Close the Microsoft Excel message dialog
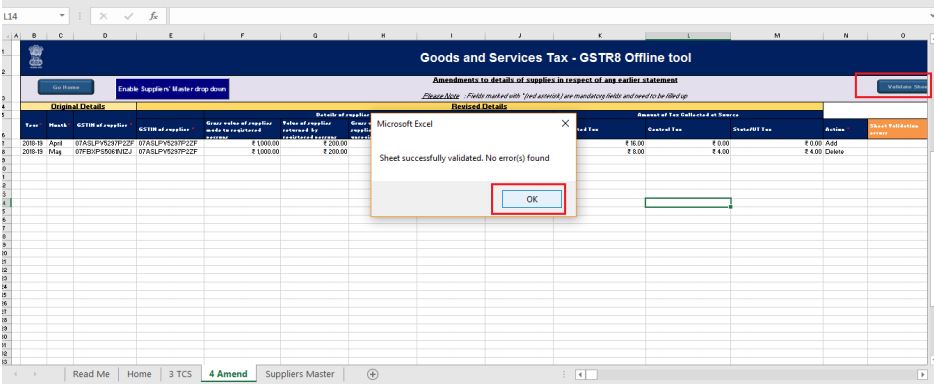Viewport: 934px width, 384px height. (565, 124)
